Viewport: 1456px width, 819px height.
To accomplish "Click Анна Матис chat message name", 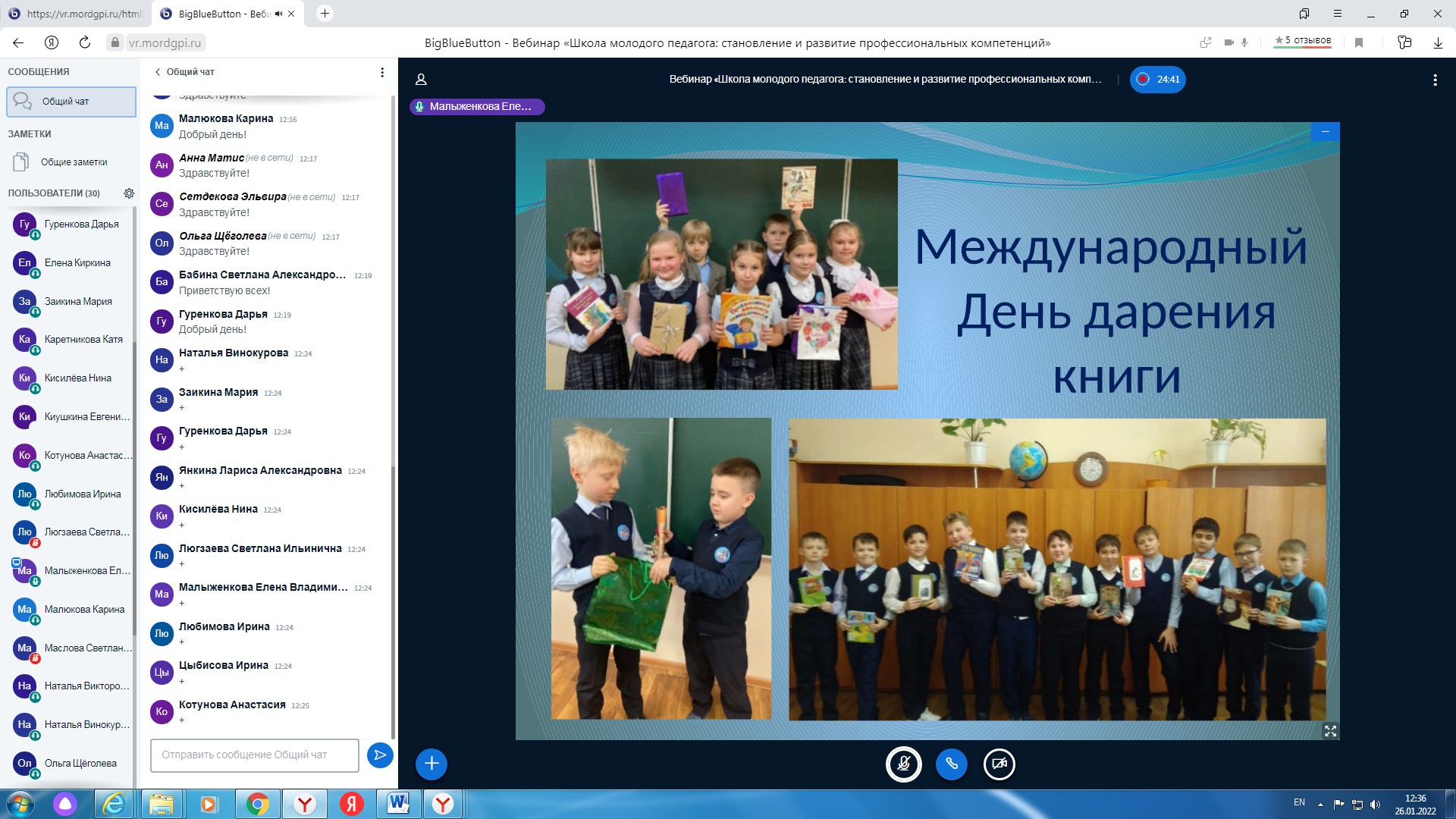I will (x=212, y=158).
